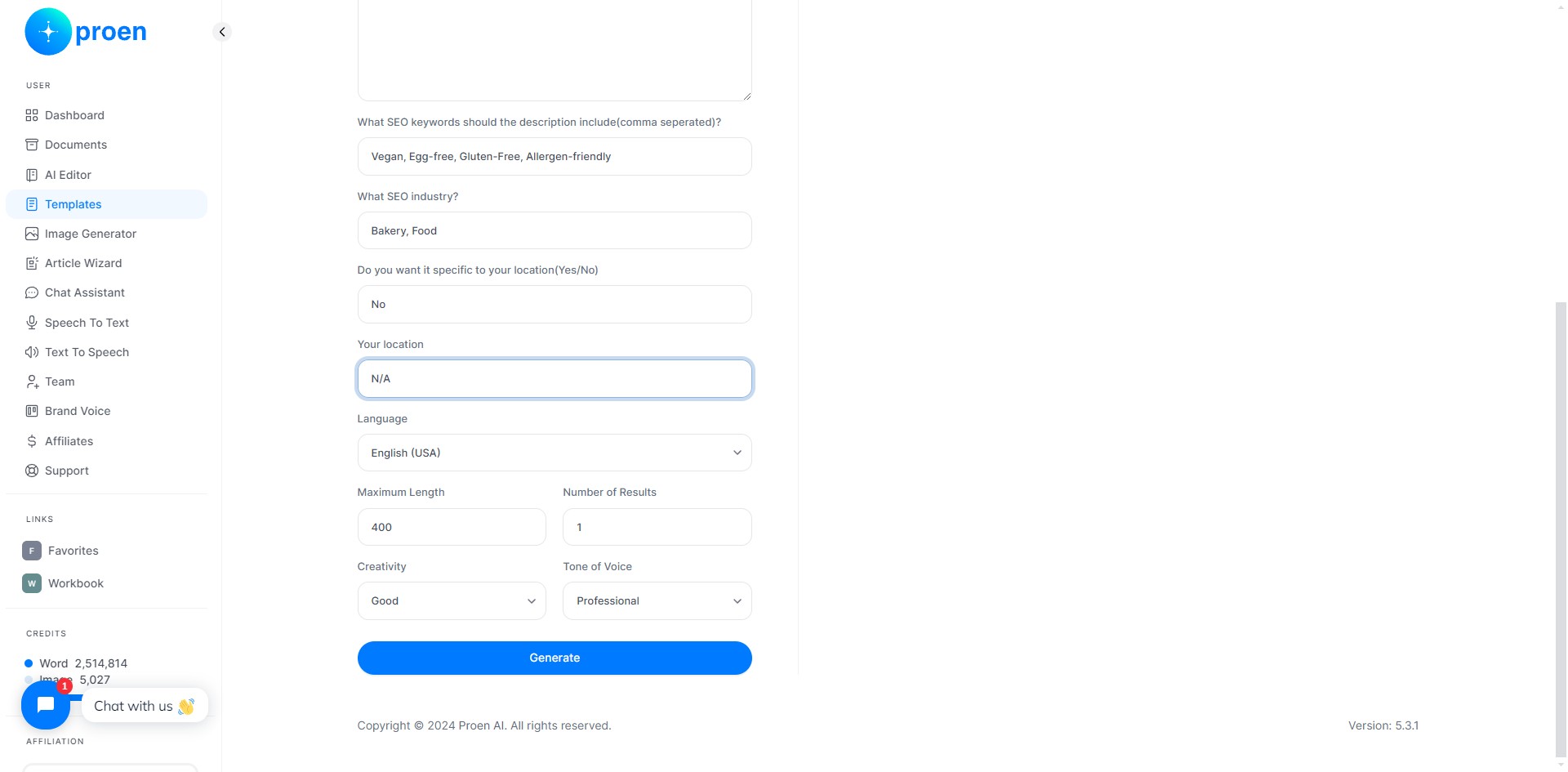Click the page vertical scrollbar
Viewport: 1568px width, 772px height.
[1561, 529]
